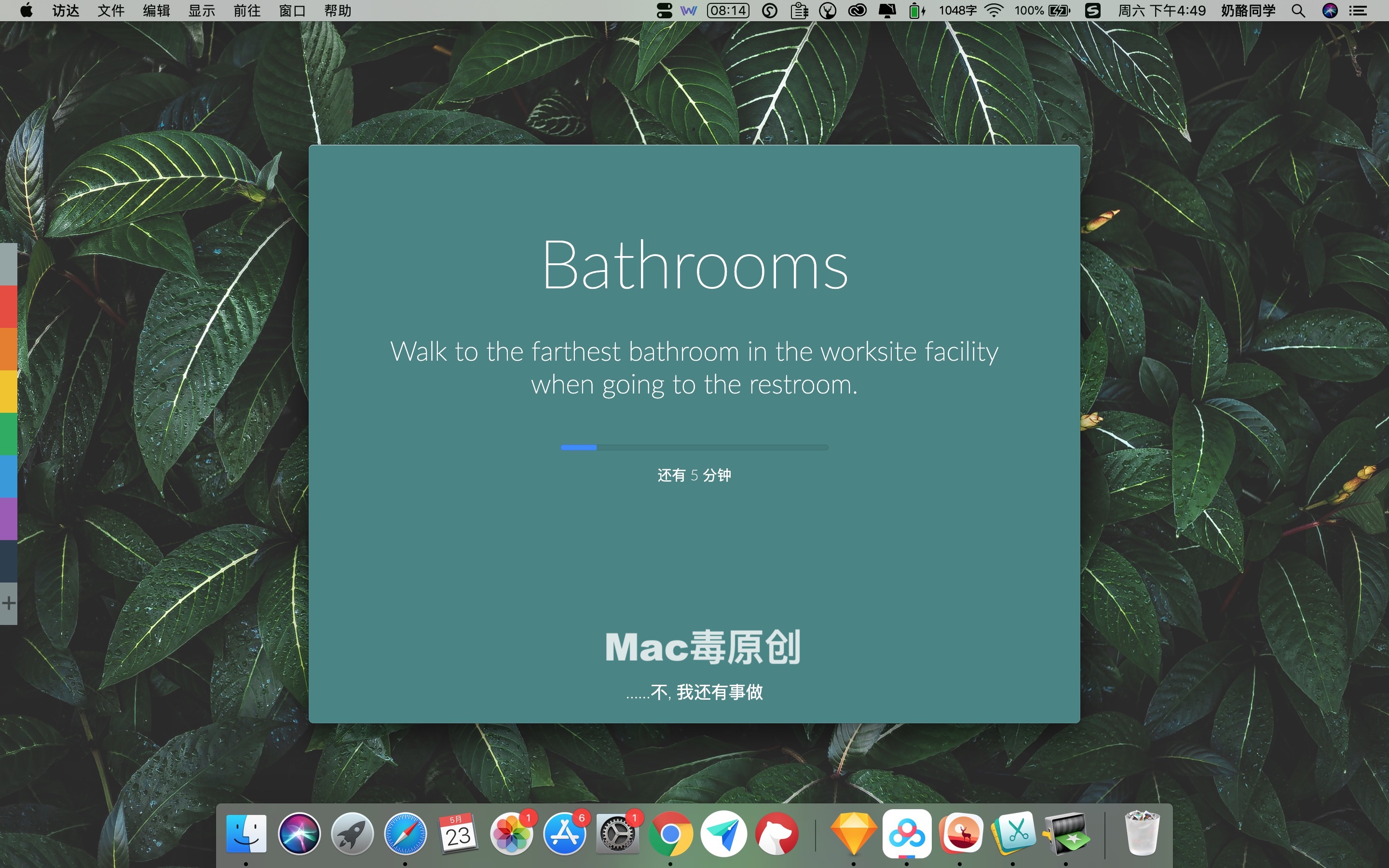Open Baidu Netdisk cloud icon in Dock
The height and width of the screenshot is (868, 1389).
(907, 834)
